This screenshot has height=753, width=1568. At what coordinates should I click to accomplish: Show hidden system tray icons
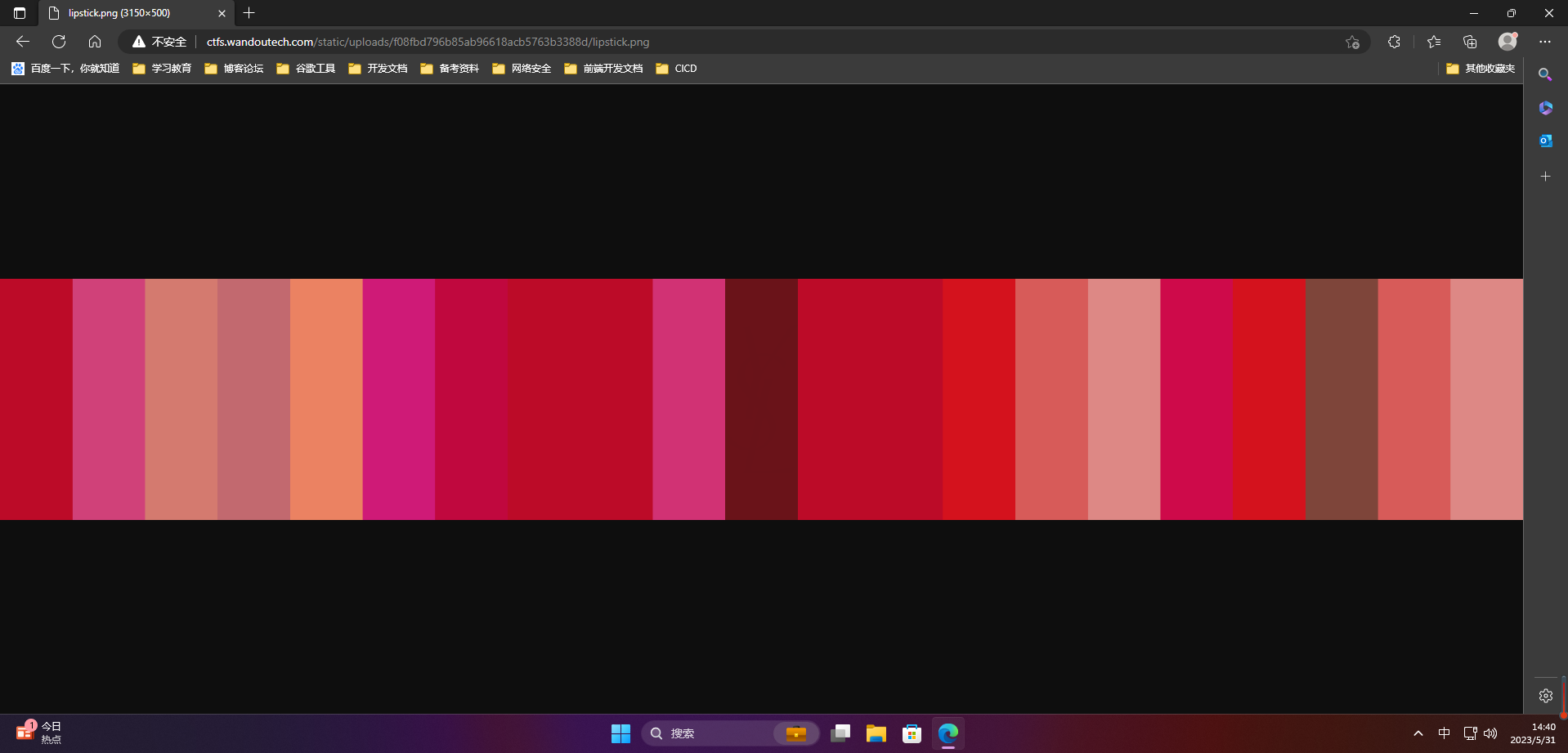1418,733
